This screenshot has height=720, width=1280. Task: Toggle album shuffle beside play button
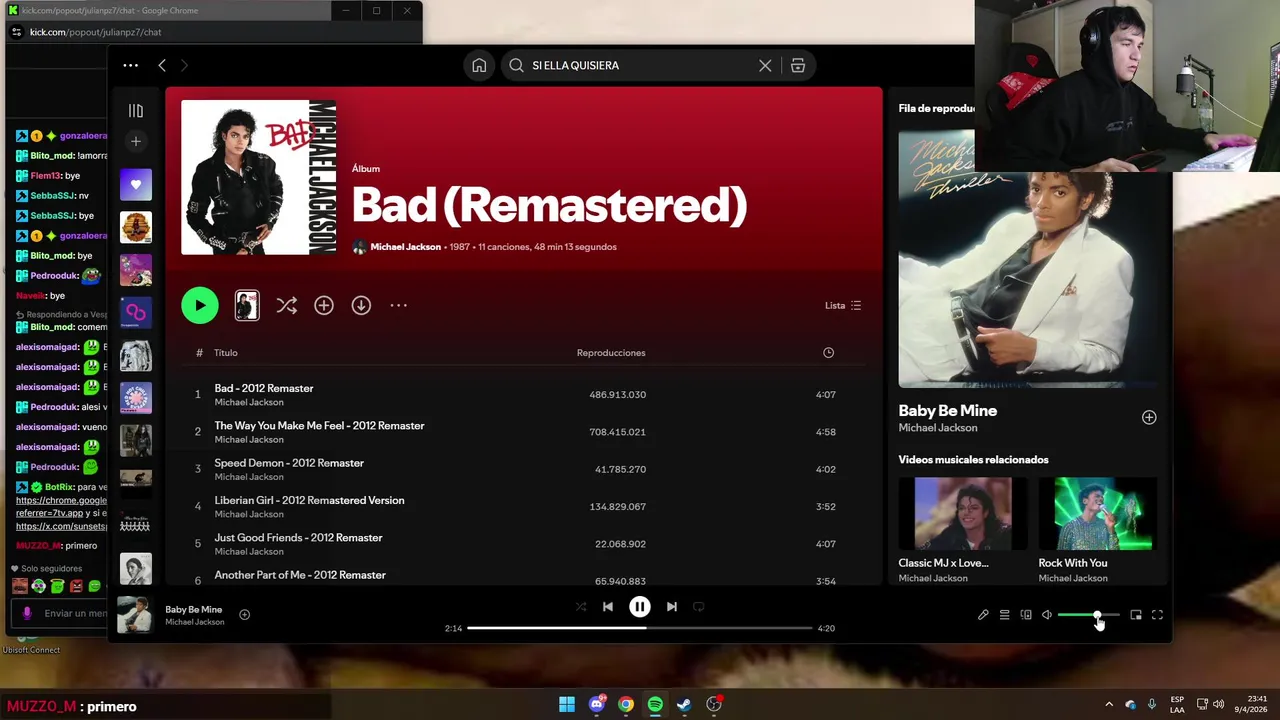point(286,305)
